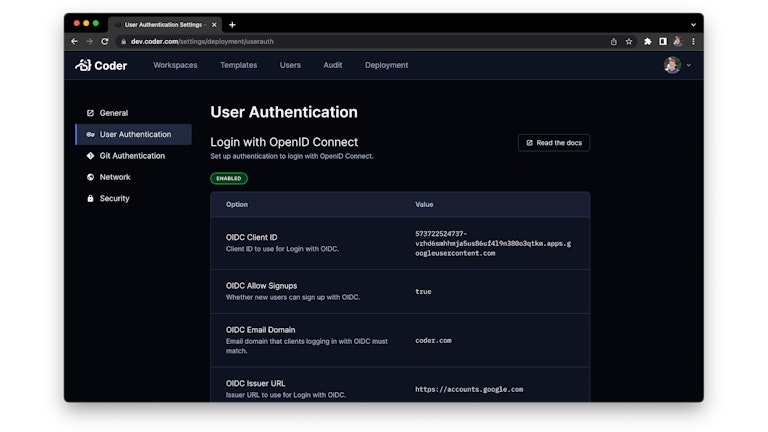Switch to the Audit page
Viewport: 768px width, 432px height.
pos(332,65)
